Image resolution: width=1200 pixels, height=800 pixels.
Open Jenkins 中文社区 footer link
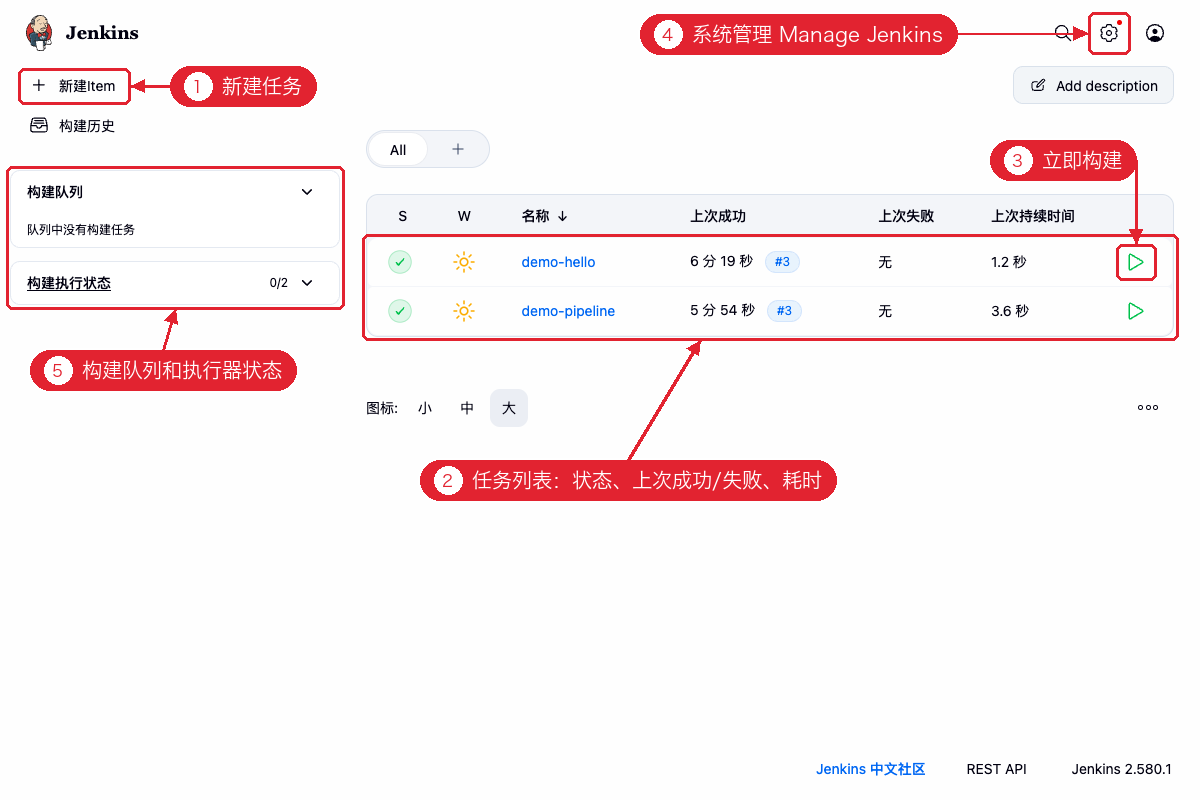871,769
